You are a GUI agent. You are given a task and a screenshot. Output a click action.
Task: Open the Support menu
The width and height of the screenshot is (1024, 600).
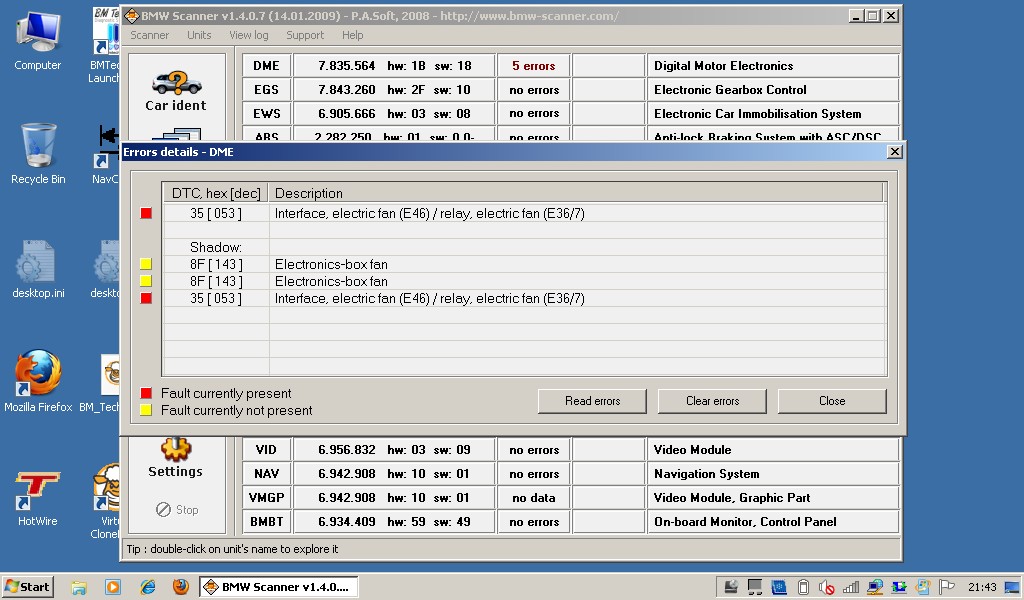coord(305,35)
